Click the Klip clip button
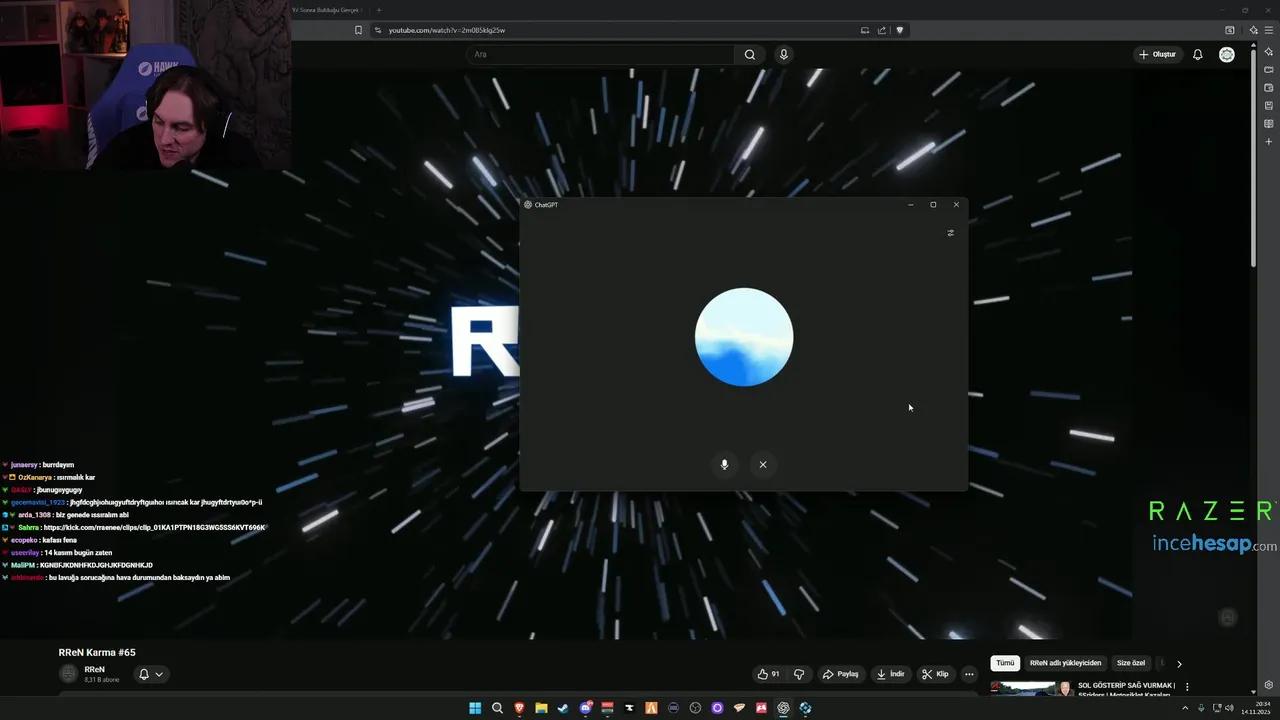 pyautogui.click(x=935, y=674)
